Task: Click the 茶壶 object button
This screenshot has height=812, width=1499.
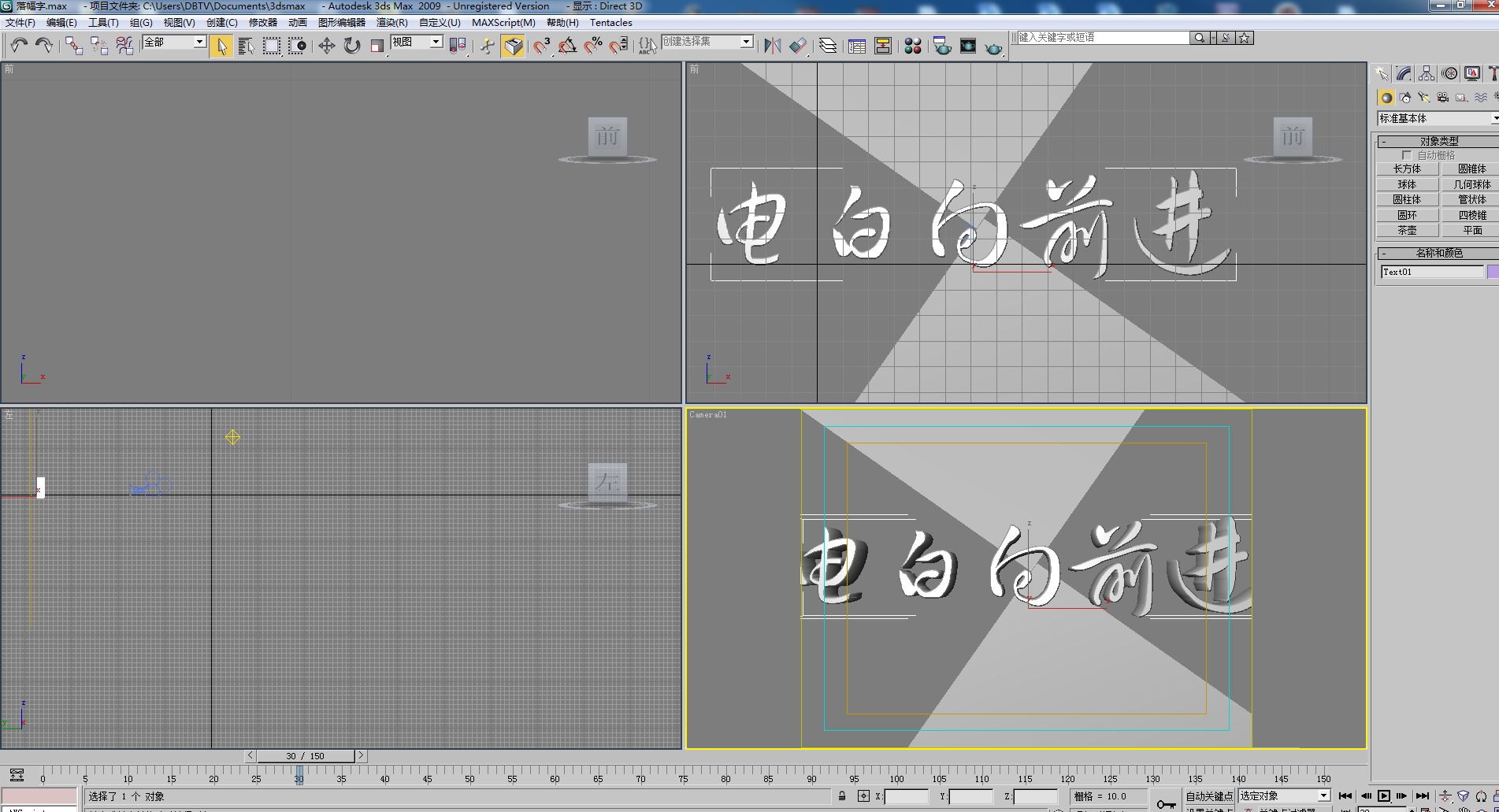Action: (x=1407, y=231)
